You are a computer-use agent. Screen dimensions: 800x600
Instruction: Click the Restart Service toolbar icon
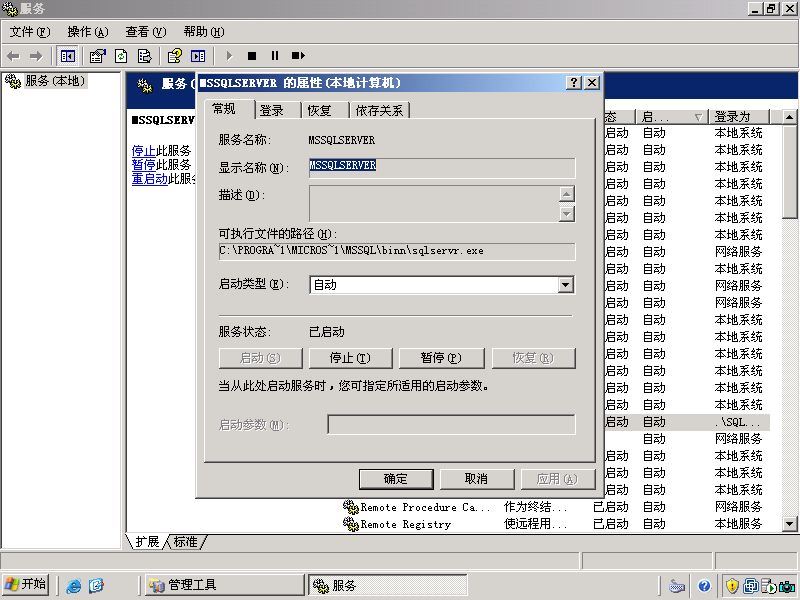click(298, 56)
